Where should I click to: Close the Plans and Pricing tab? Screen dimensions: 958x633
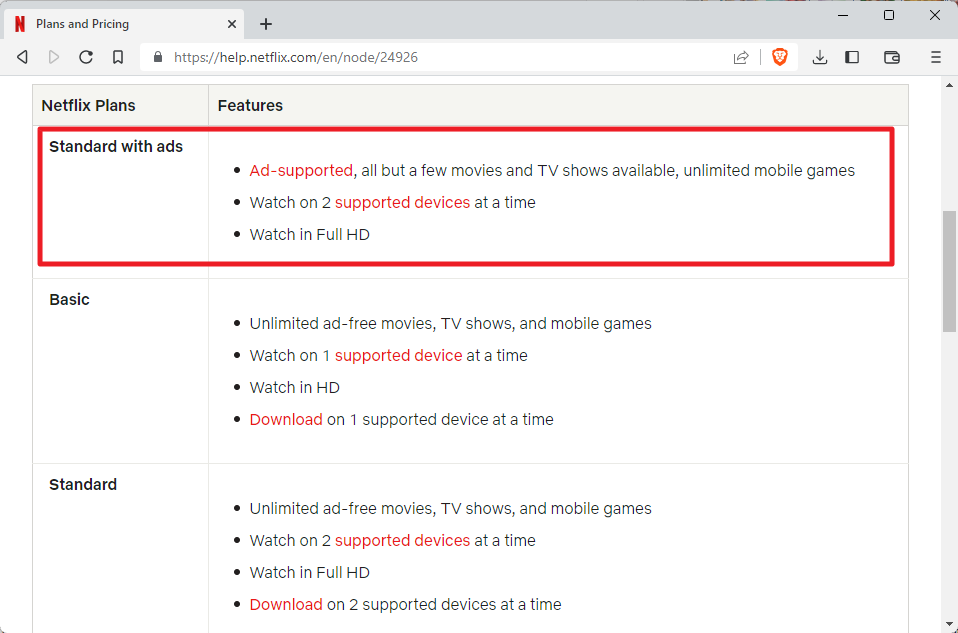232,24
